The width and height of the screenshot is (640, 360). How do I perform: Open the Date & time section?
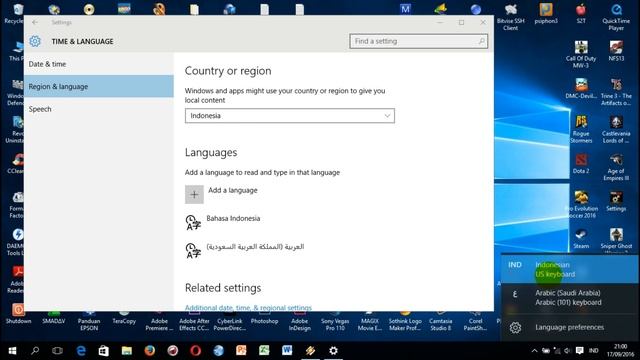click(x=98, y=64)
